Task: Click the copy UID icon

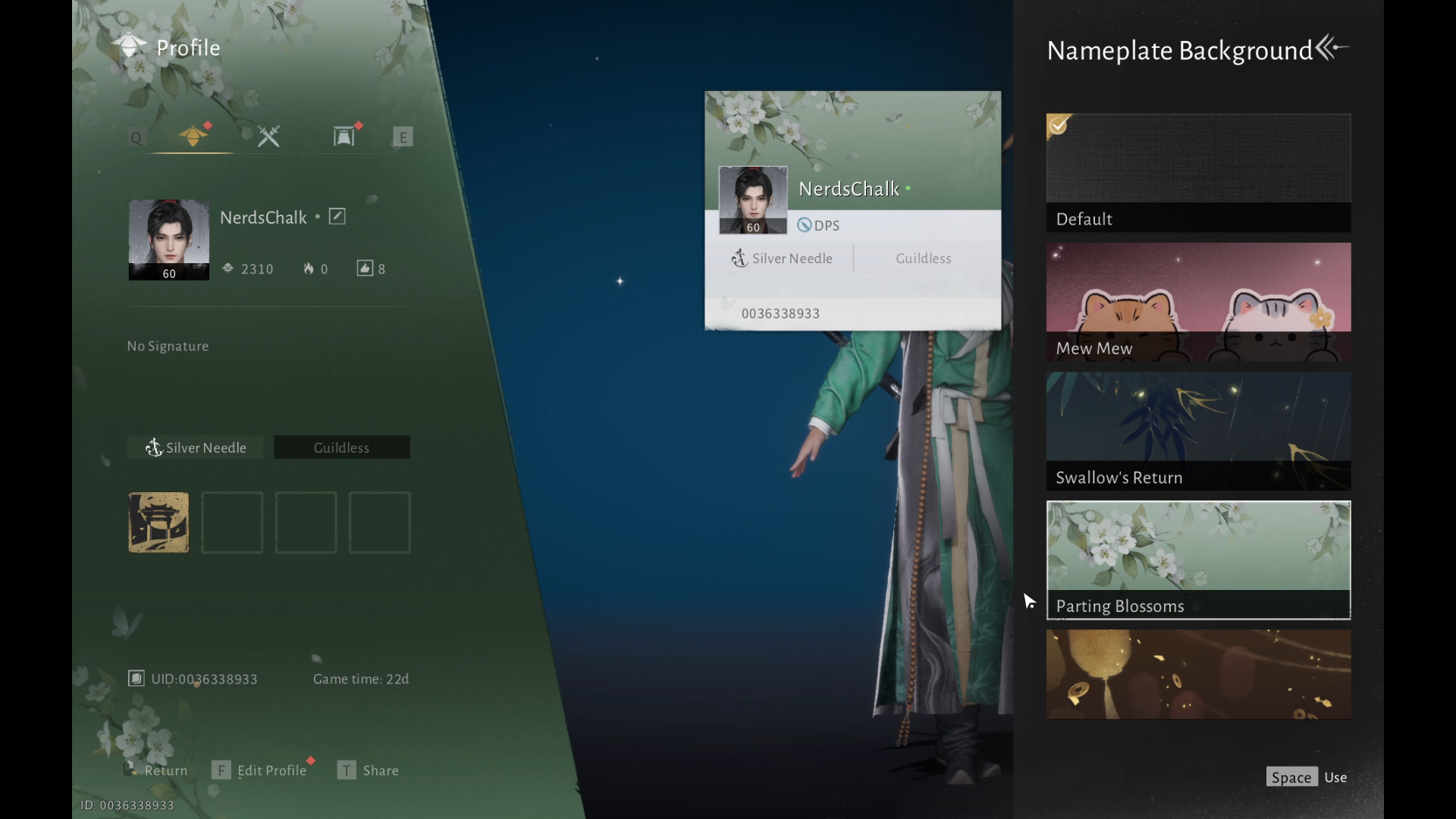Action: coord(136,679)
